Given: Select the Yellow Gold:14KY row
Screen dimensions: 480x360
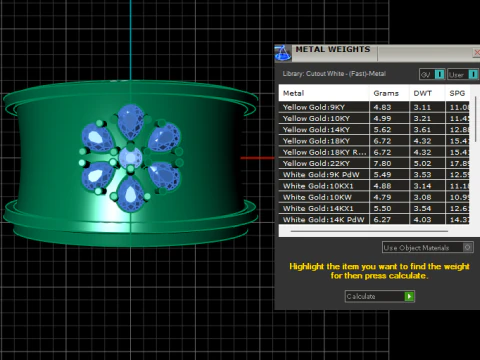Looking at the screenshot, I should pos(374,130).
